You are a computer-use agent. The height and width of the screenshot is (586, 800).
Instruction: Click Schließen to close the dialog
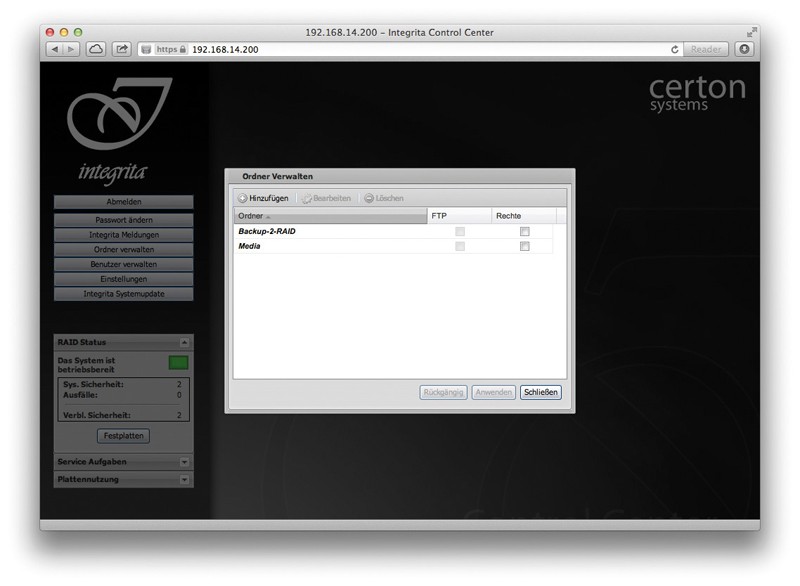(x=541, y=392)
